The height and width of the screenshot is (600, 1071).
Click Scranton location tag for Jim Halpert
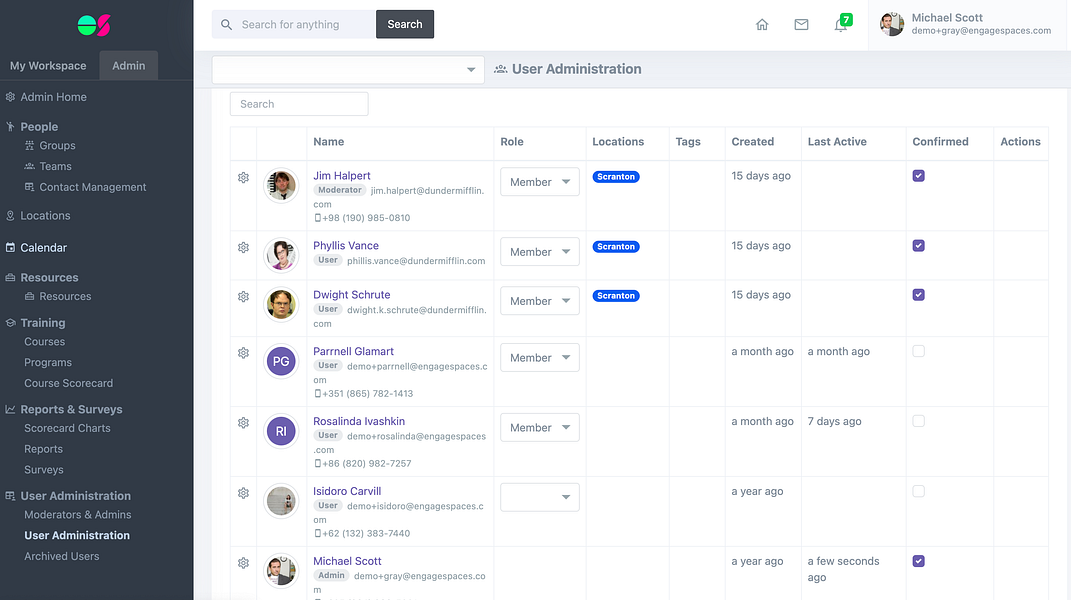[616, 176]
